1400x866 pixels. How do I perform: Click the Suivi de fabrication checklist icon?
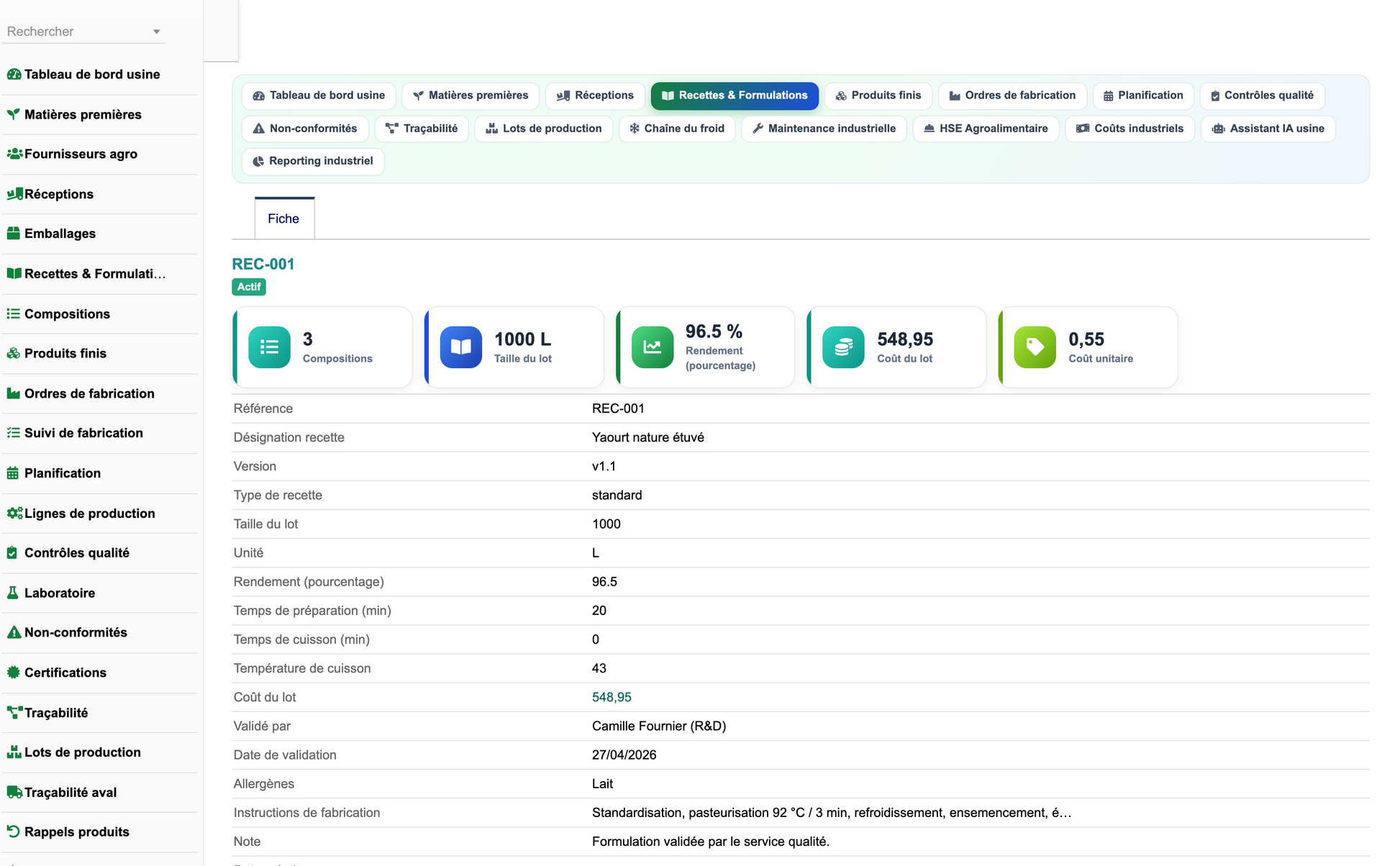(x=14, y=433)
